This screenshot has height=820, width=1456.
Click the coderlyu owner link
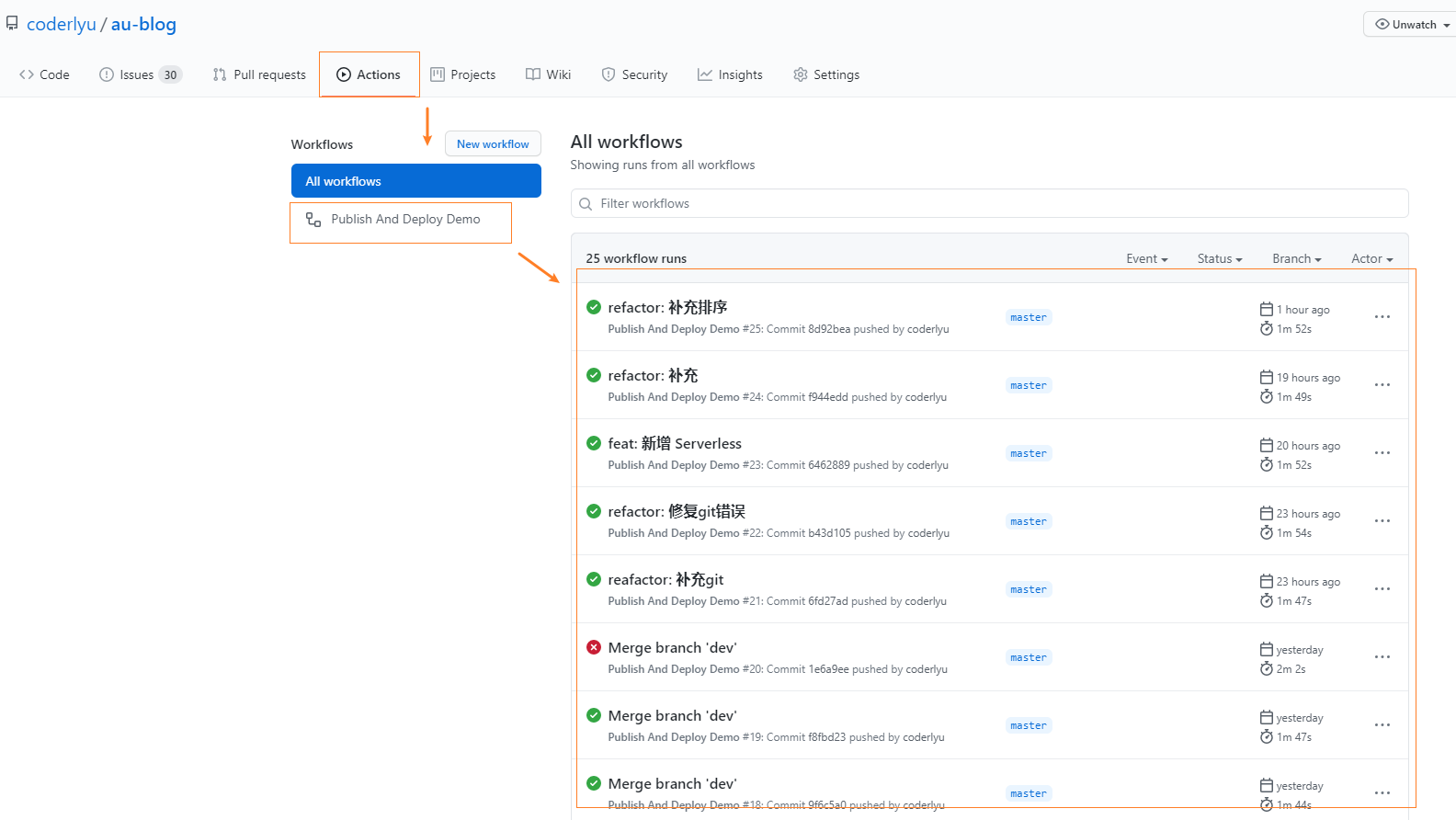pyautogui.click(x=62, y=24)
